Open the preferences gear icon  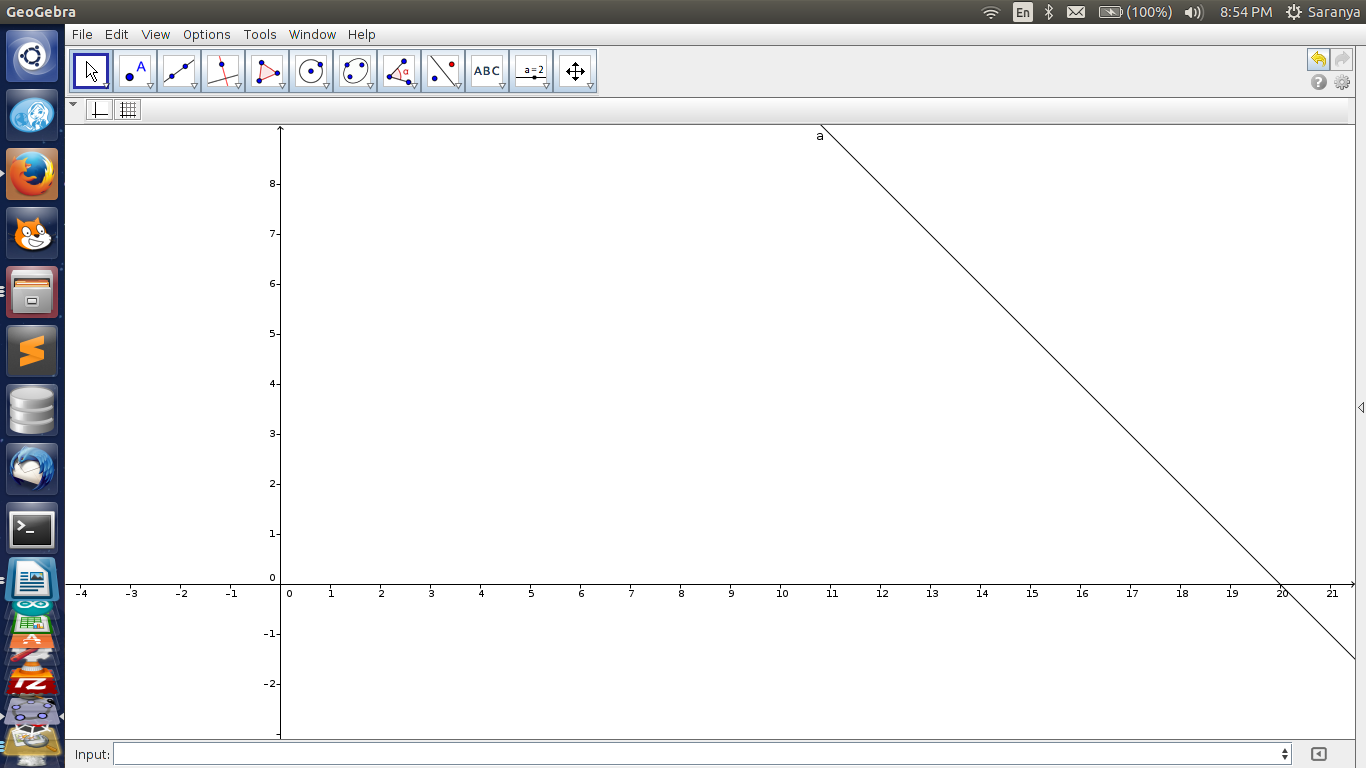(1342, 83)
